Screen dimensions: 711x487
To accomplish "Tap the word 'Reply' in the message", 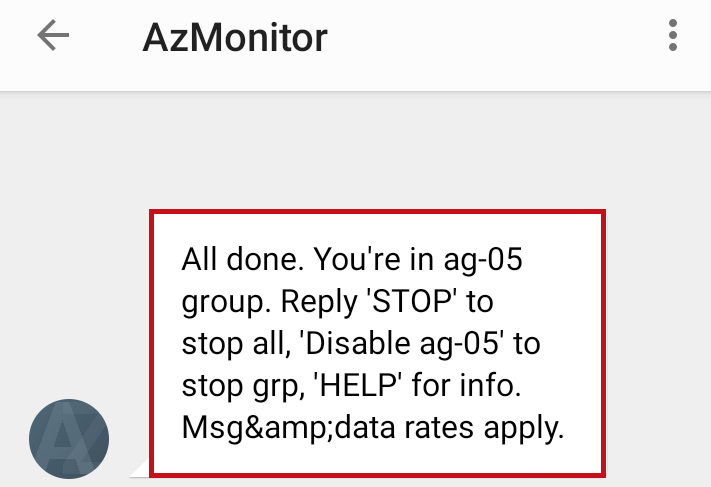I will (x=319, y=303).
